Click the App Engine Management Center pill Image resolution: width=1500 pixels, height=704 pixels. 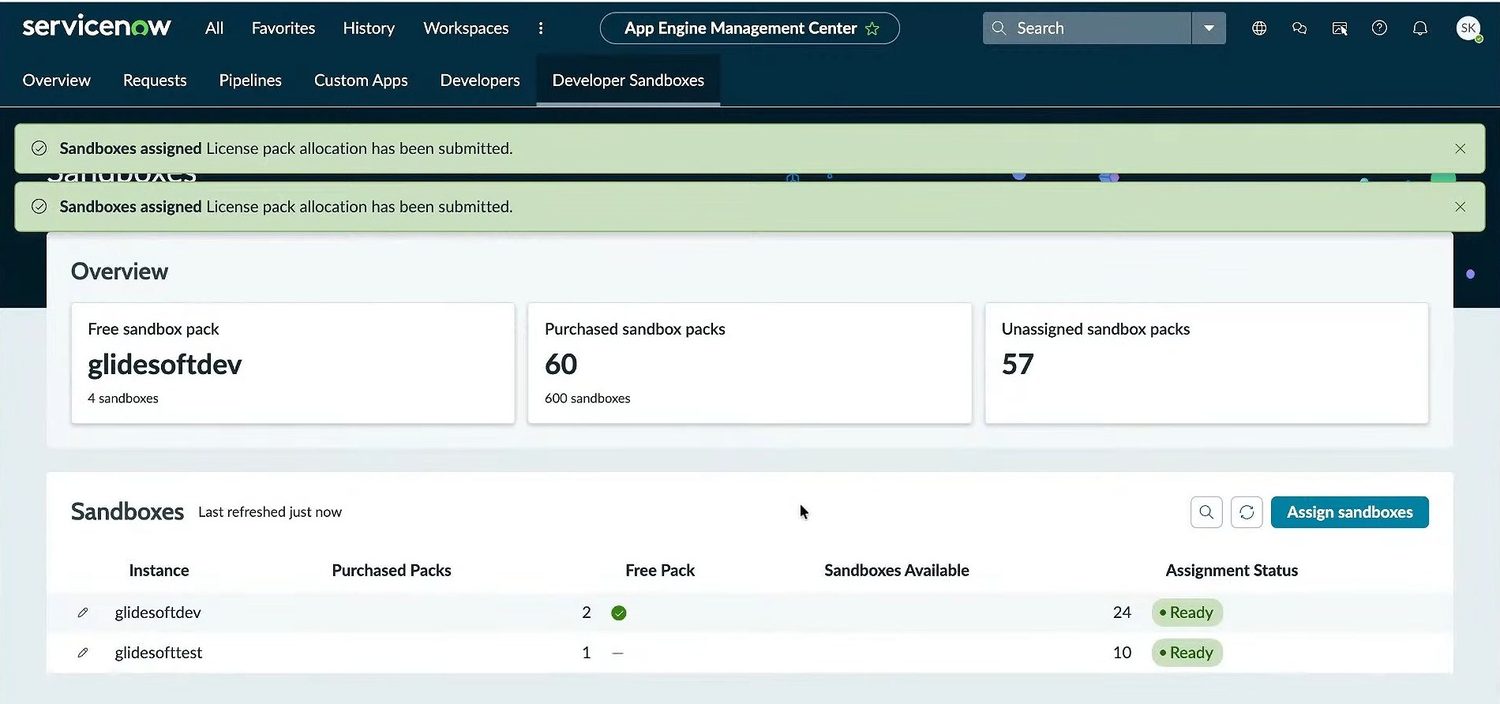(750, 28)
